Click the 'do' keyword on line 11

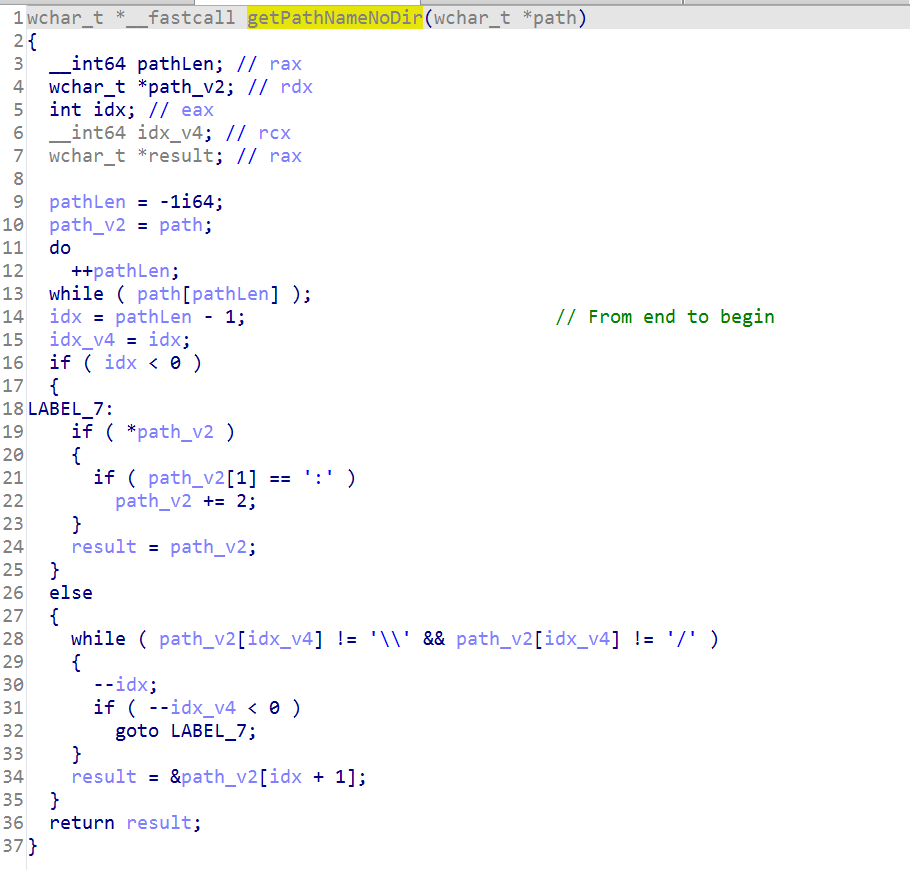[60, 248]
